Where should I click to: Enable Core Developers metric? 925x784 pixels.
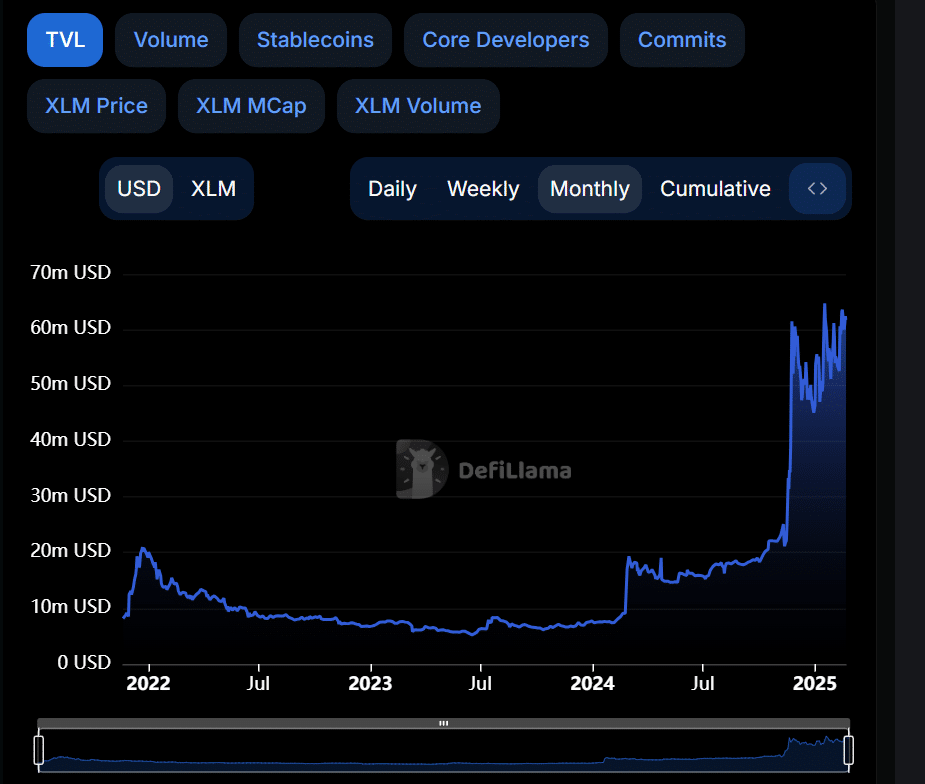point(505,40)
